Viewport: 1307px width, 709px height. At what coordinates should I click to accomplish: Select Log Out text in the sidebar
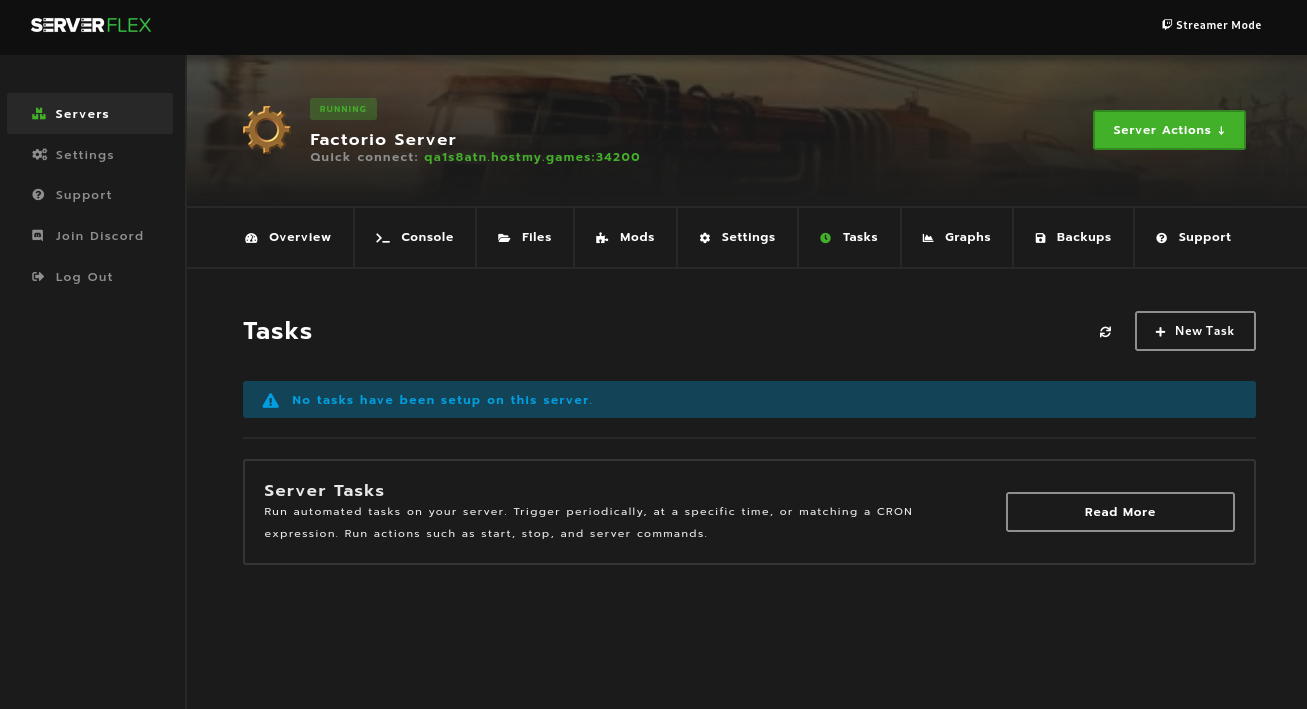[x=85, y=277]
